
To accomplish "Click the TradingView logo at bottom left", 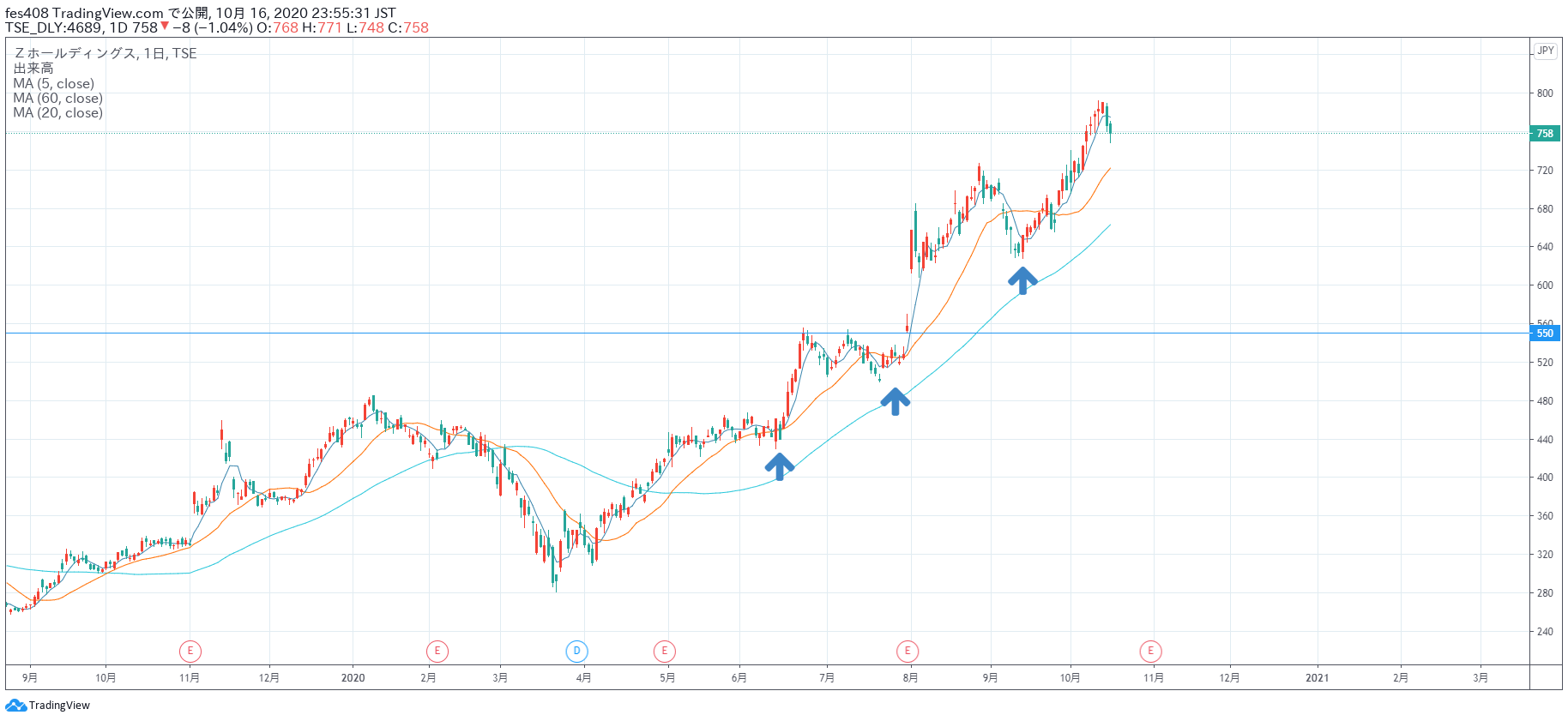I will (x=48, y=706).
